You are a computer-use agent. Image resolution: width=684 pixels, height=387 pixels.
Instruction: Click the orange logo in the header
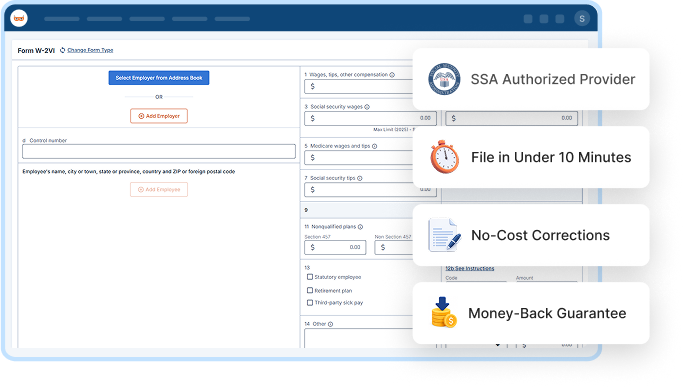click(19, 18)
